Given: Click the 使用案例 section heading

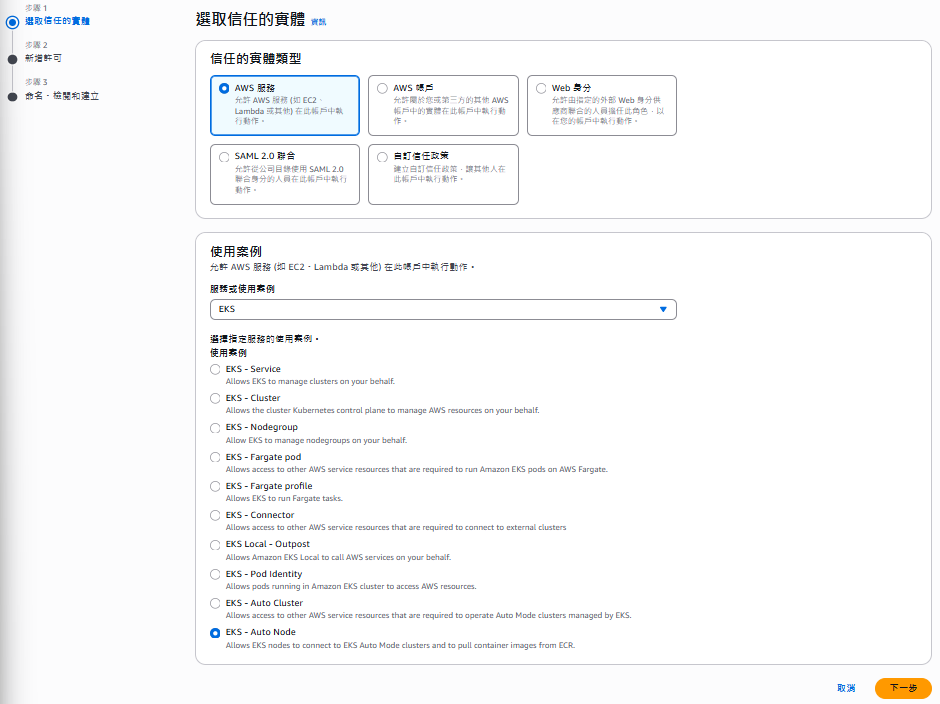Looking at the screenshot, I should 236,251.
